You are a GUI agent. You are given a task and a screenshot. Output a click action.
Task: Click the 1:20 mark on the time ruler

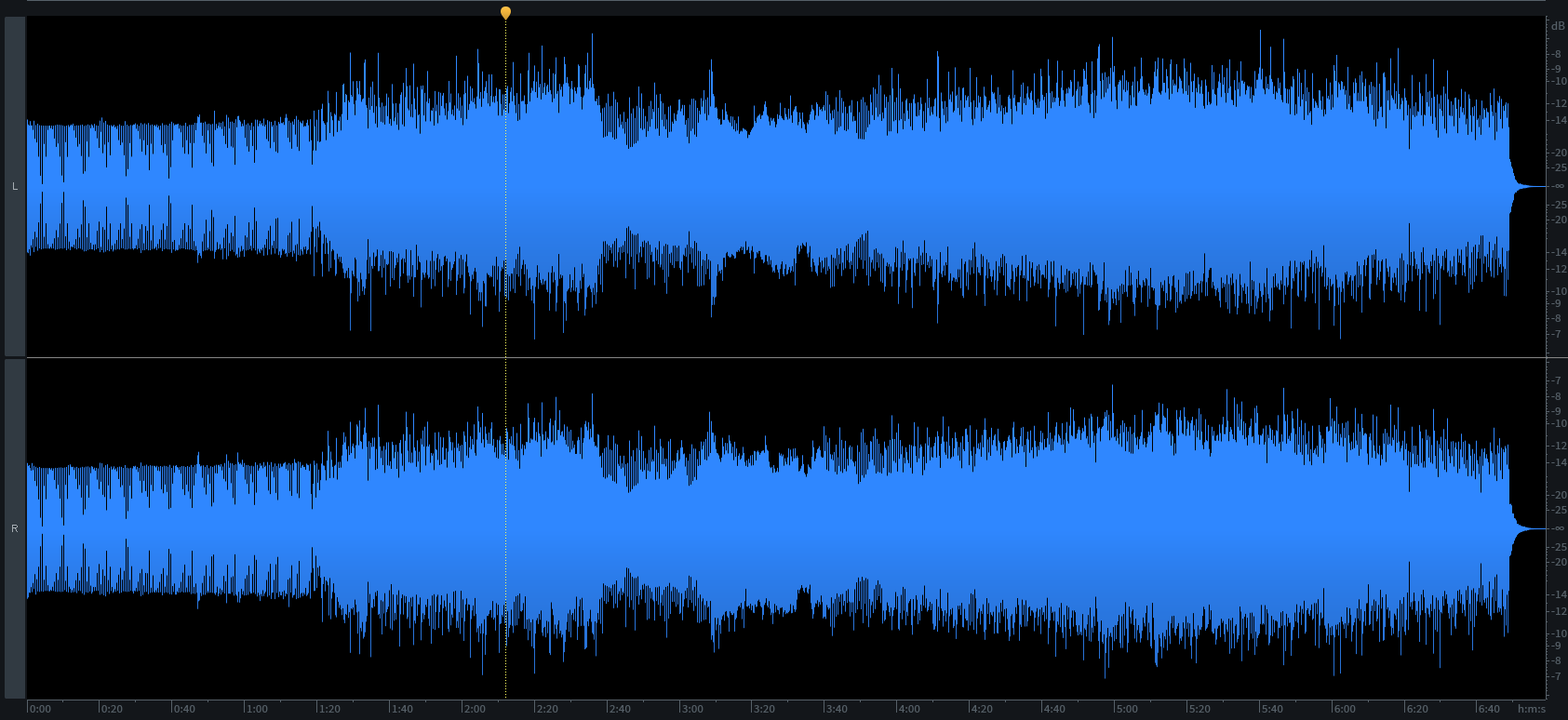coord(329,709)
